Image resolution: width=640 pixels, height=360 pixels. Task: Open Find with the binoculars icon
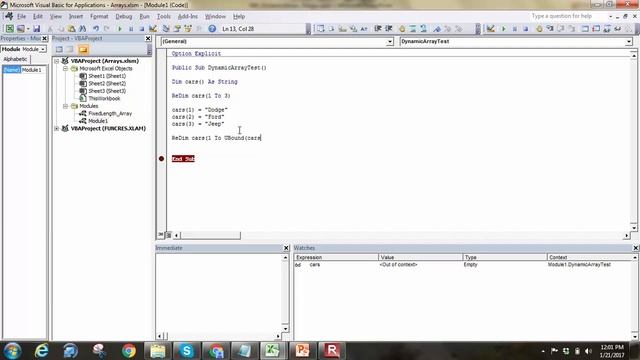click(x=82, y=29)
